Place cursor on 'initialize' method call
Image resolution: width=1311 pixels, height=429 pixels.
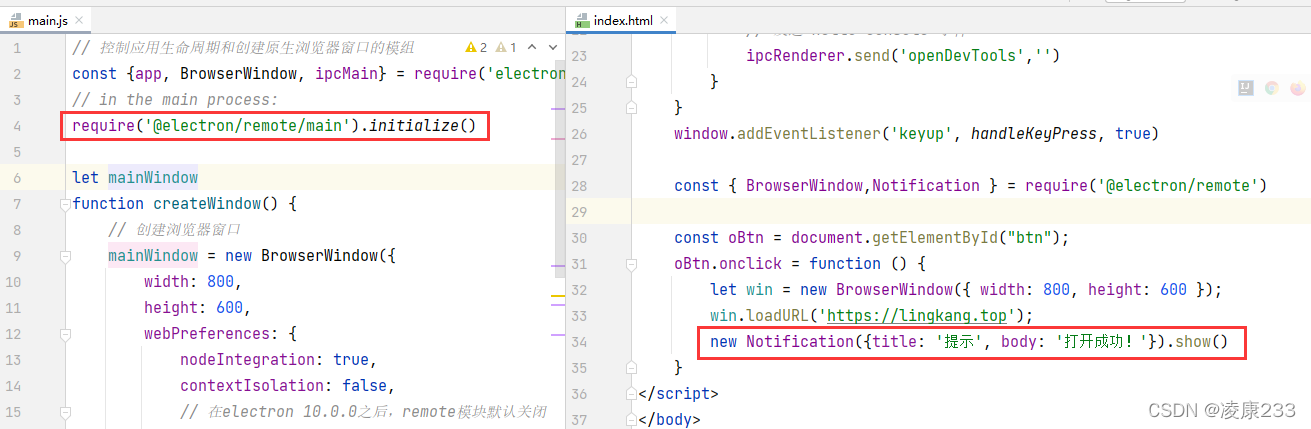[415, 126]
